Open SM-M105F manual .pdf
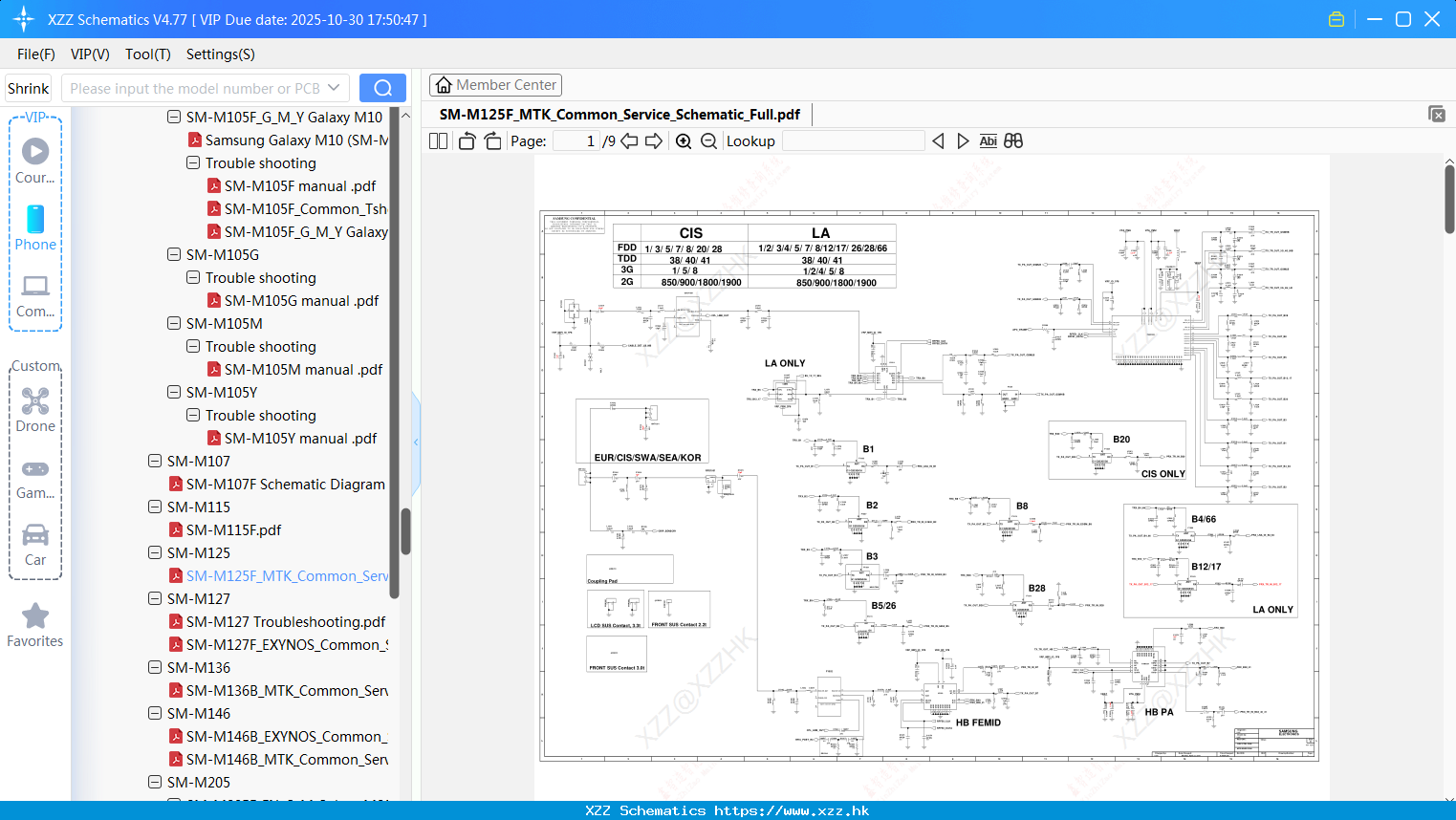Image resolution: width=1456 pixels, height=820 pixels. point(300,186)
